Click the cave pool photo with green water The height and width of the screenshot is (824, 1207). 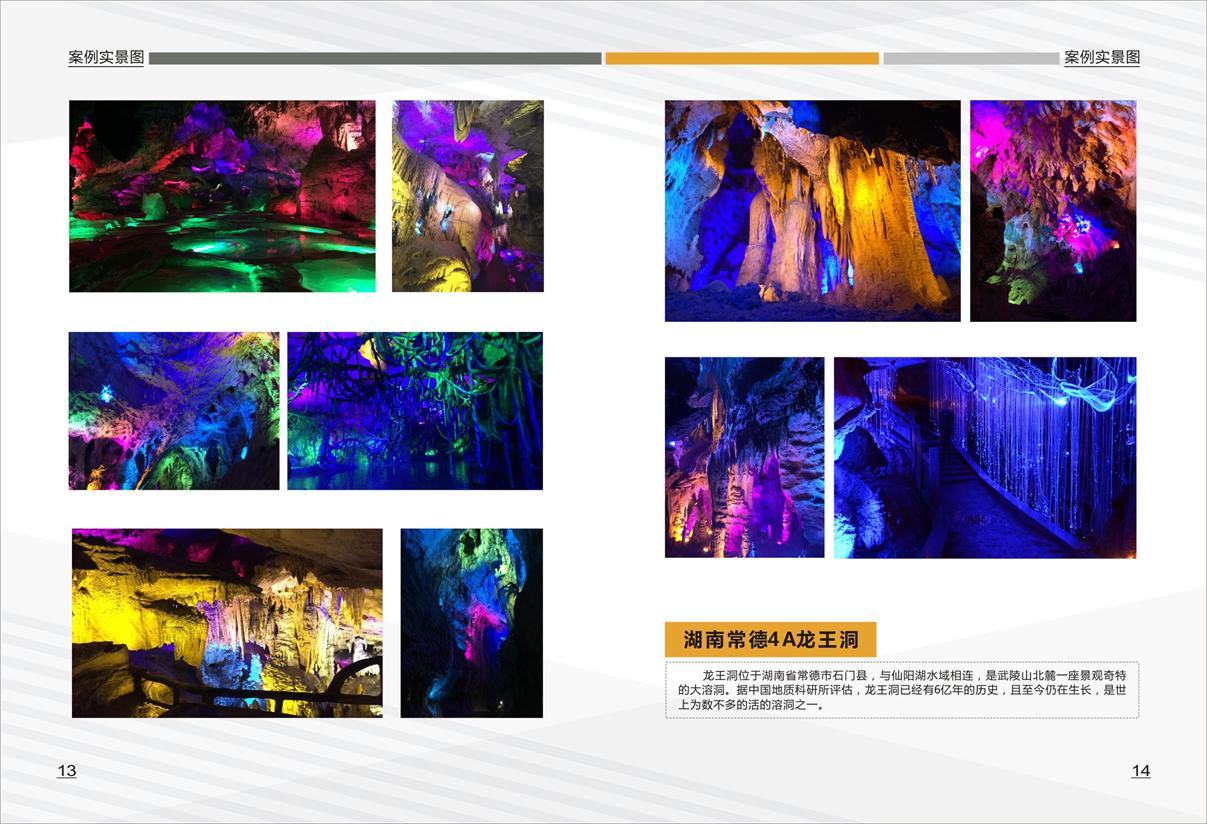(222, 196)
